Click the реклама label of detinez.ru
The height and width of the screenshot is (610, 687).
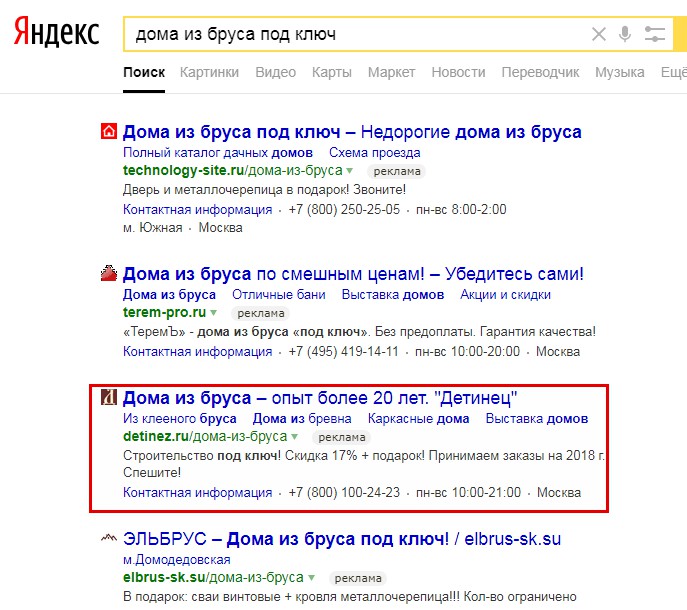342,437
